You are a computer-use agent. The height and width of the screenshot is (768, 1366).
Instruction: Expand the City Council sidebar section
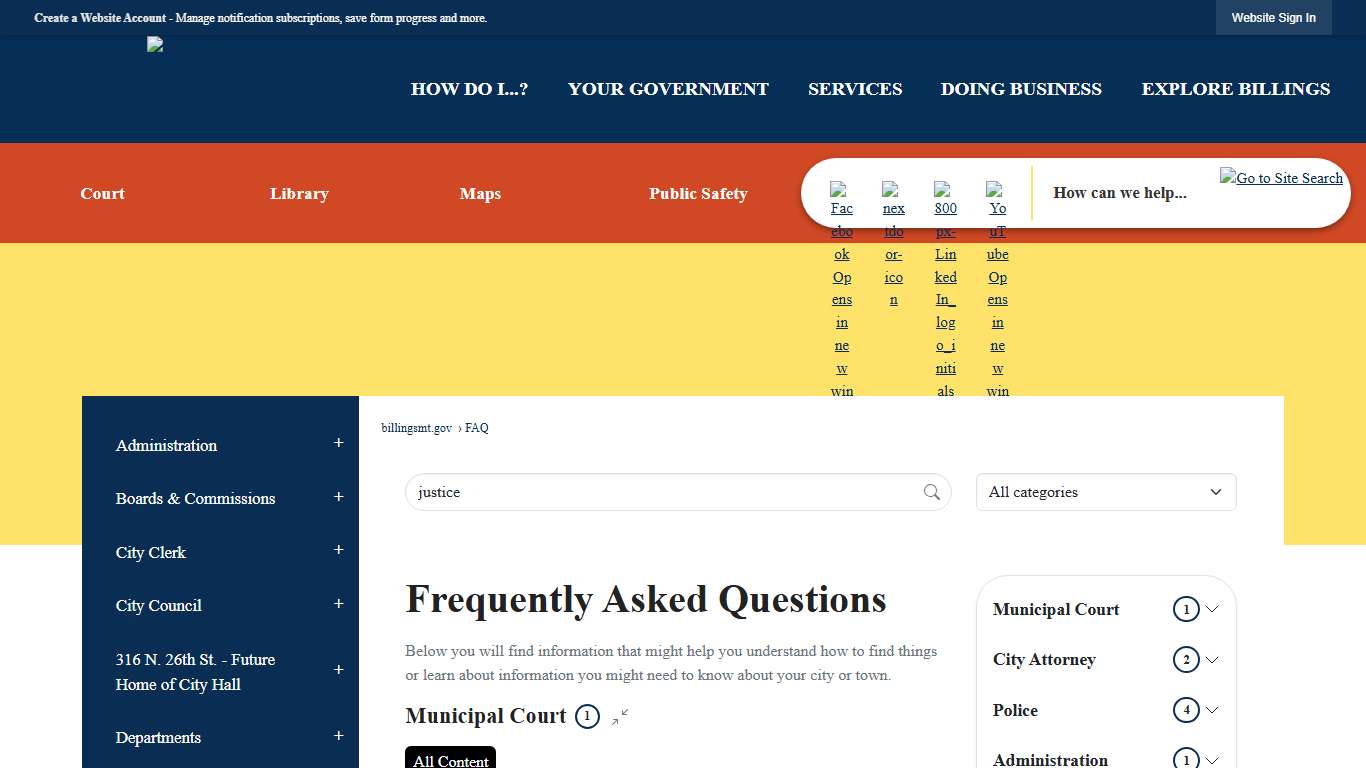click(338, 605)
